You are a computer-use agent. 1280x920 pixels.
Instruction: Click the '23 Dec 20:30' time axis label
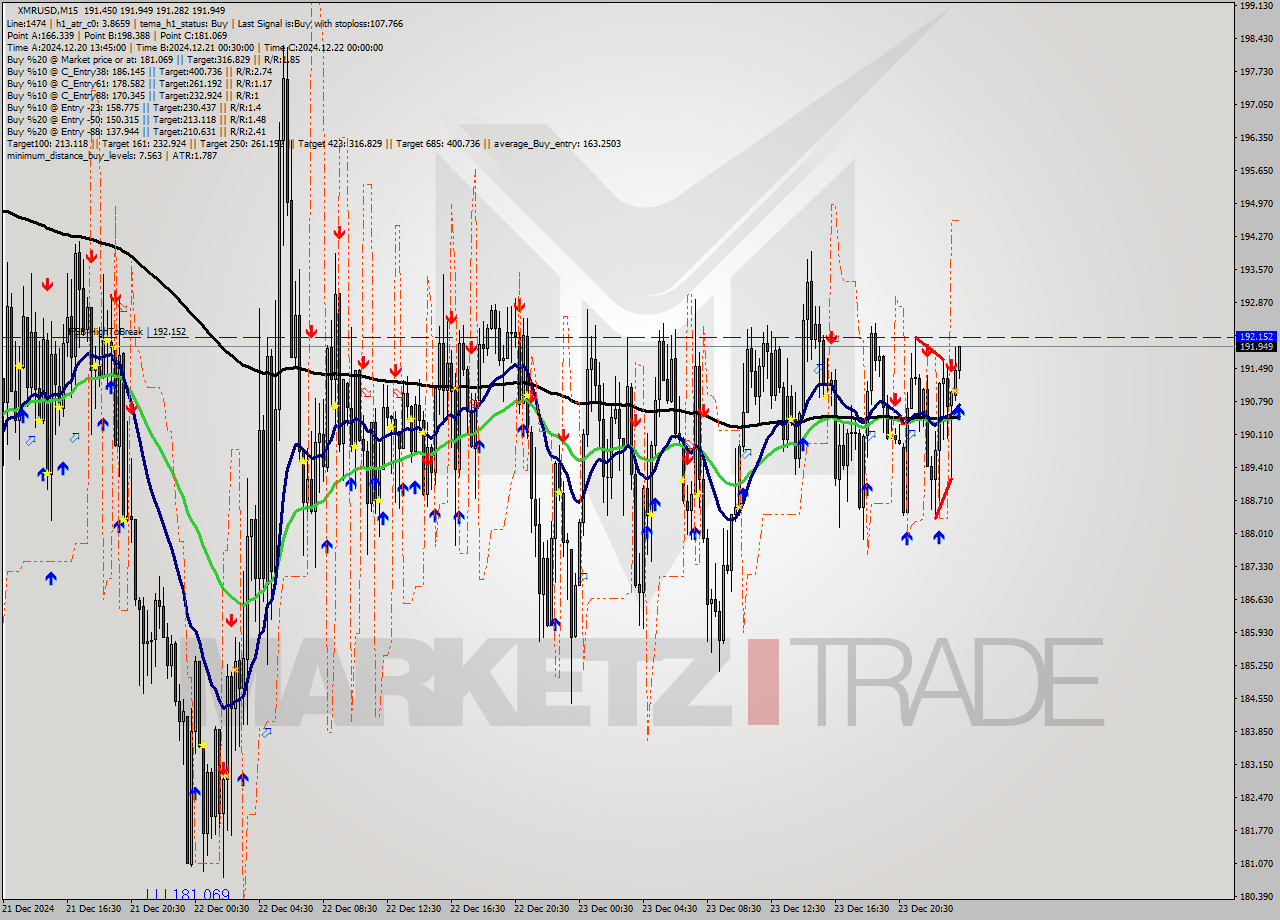coord(925,909)
